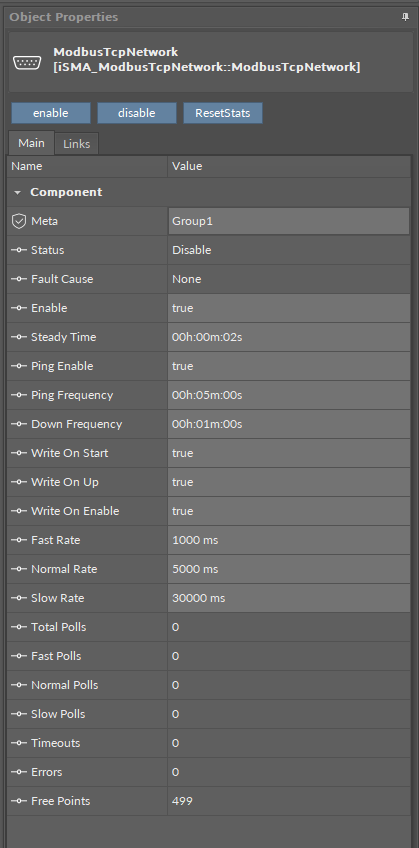This screenshot has height=848, width=419.
Task: Click the slot icon beside Ping Frequency
Action: click(x=19, y=395)
